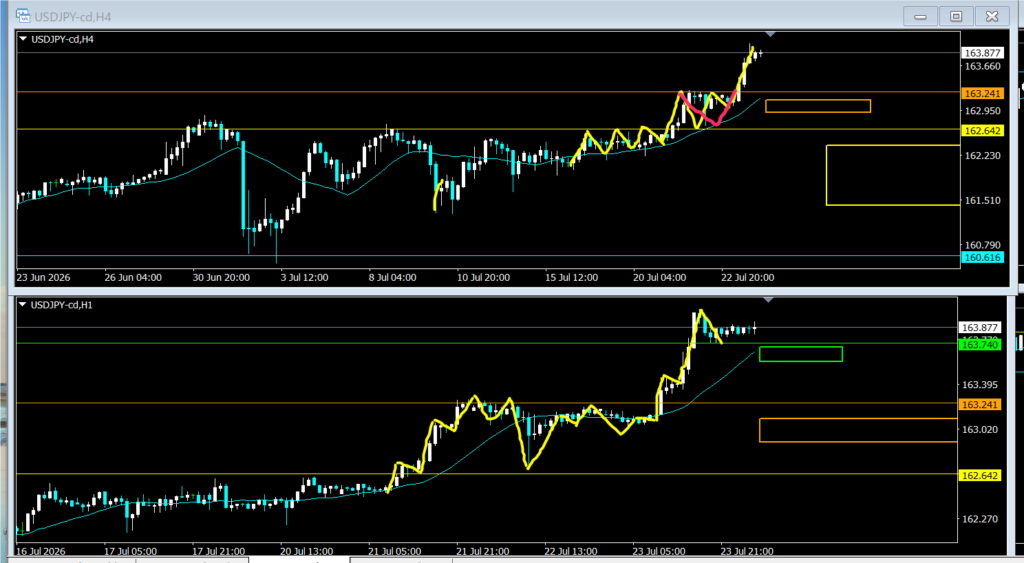Click the 8 Jul 04:00 time label
This screenshot has width=1024, height=563.
point(392,278)
